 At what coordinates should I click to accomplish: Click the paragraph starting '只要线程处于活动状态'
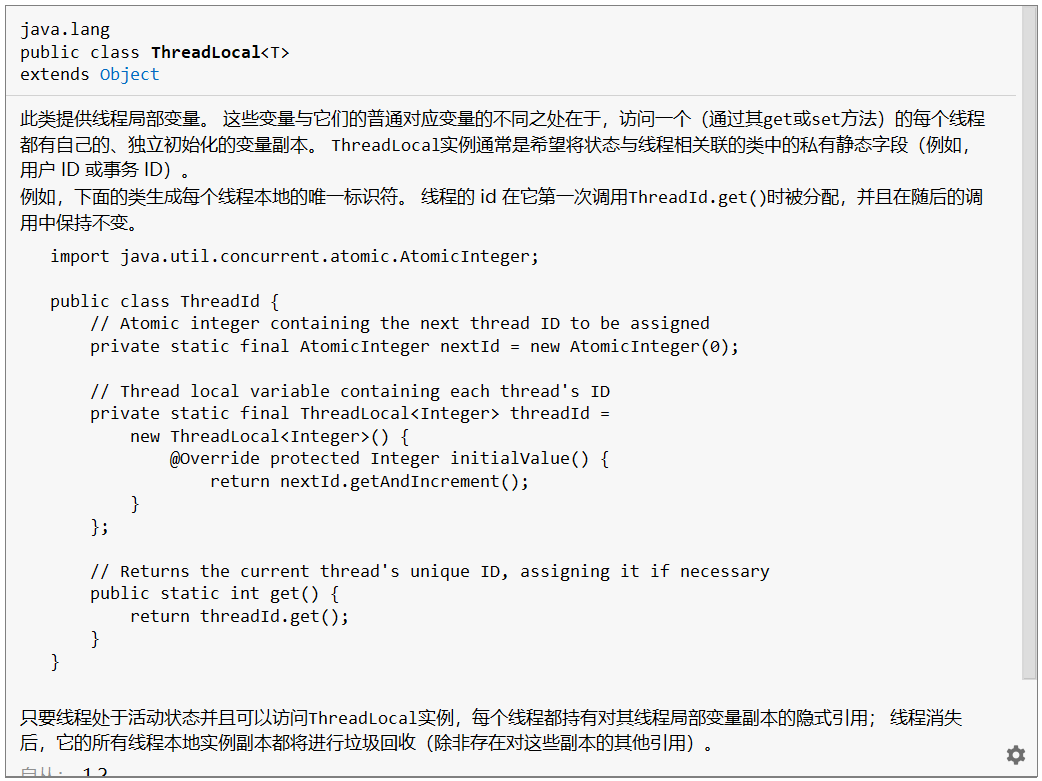point(491,730)
